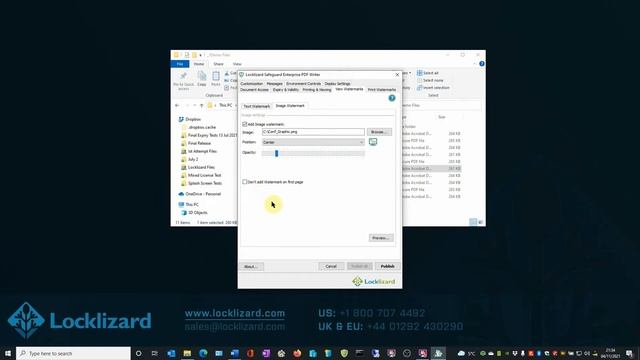Open the taskbar clock and date
This screenshot has width=640, height=360.
[610, 353]
